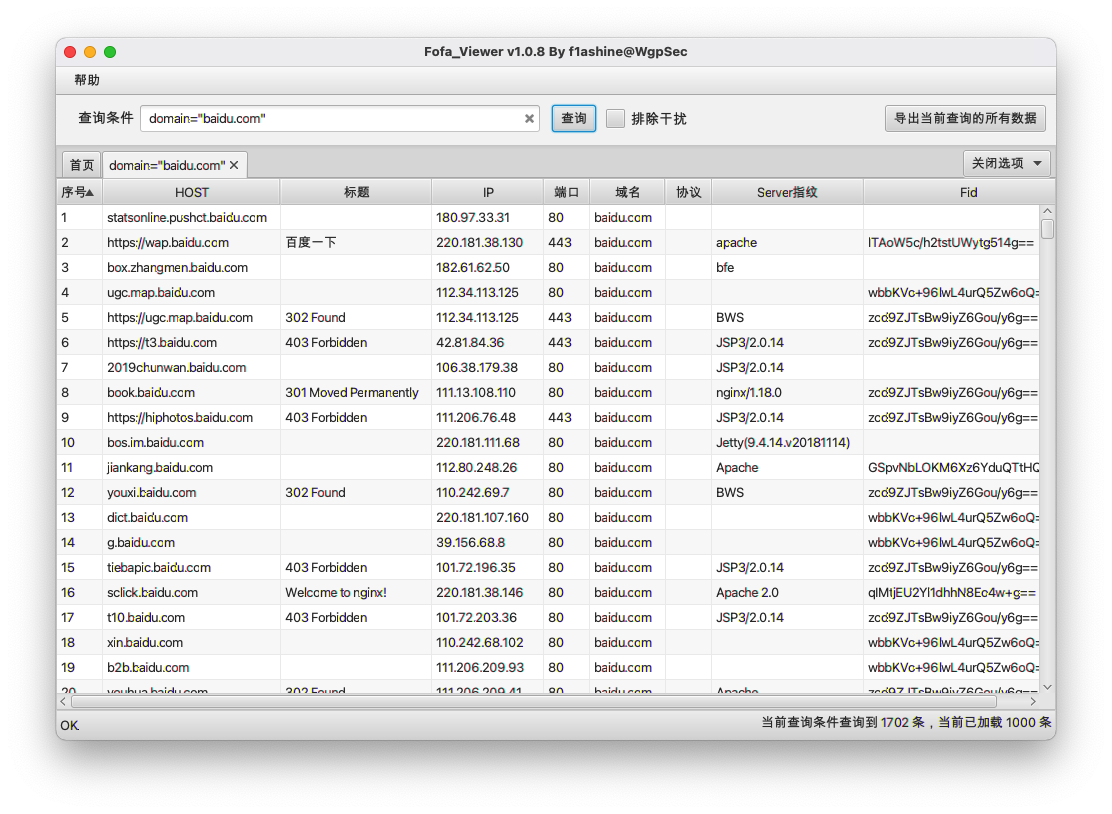This screenshot has width=1112, height=814.
Task: Click the horizontal scrollbar left arrow
Action: (x=63, y=701)
